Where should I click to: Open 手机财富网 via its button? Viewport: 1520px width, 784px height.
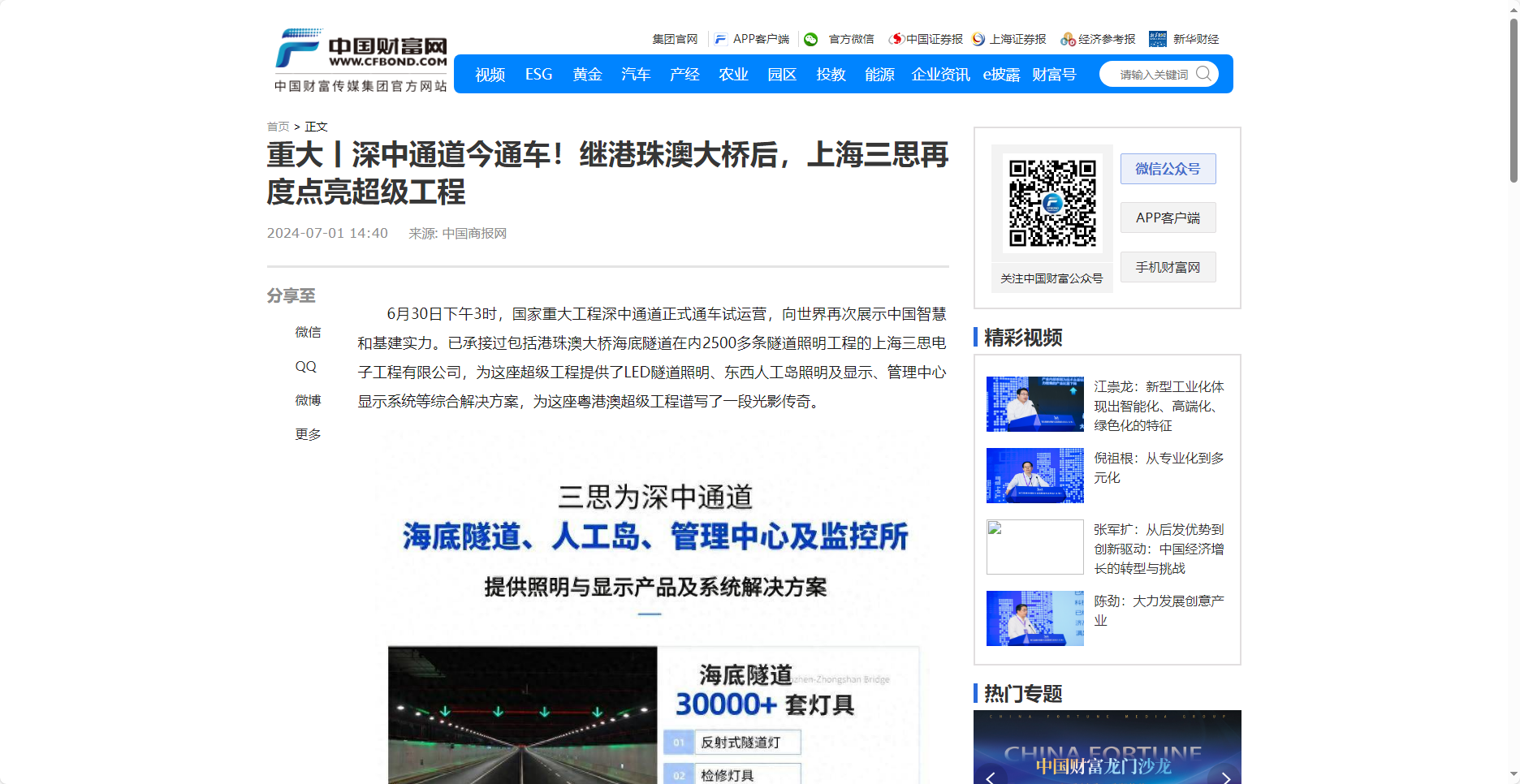tap(1168, 267)
